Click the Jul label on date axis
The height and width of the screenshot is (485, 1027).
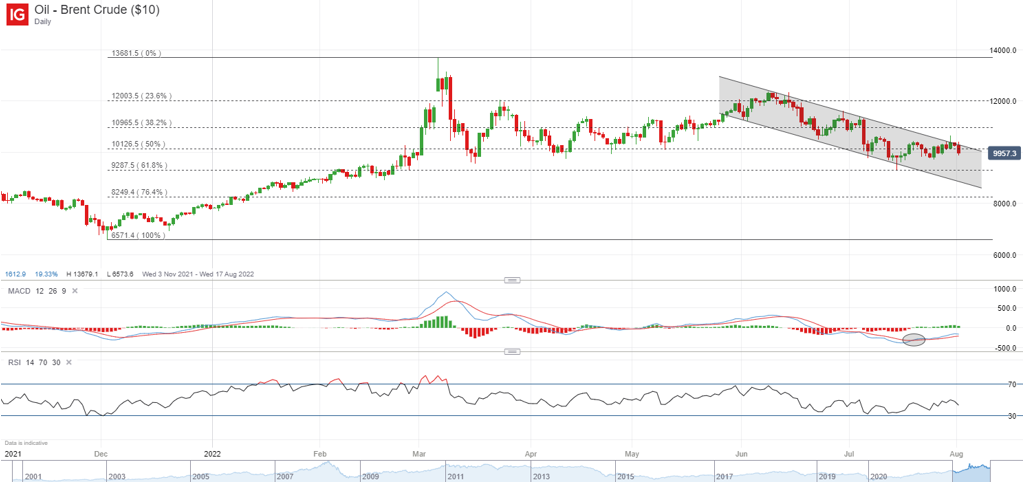click(849, 453)
